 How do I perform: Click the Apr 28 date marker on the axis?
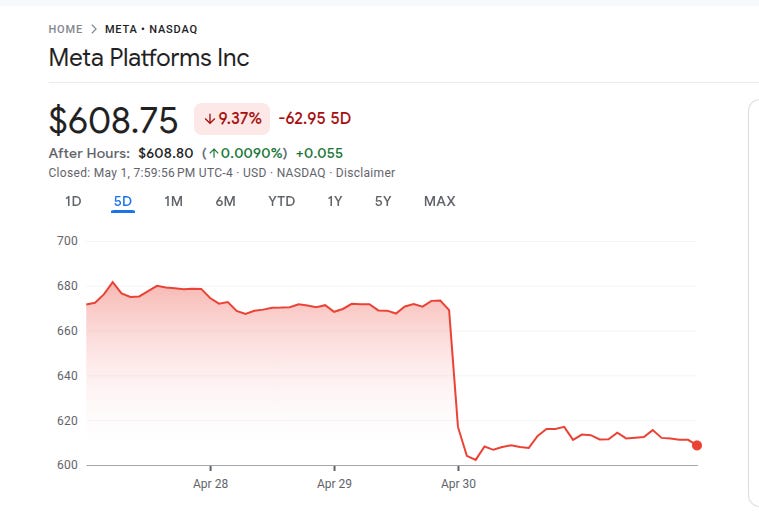tap(211, 484)
